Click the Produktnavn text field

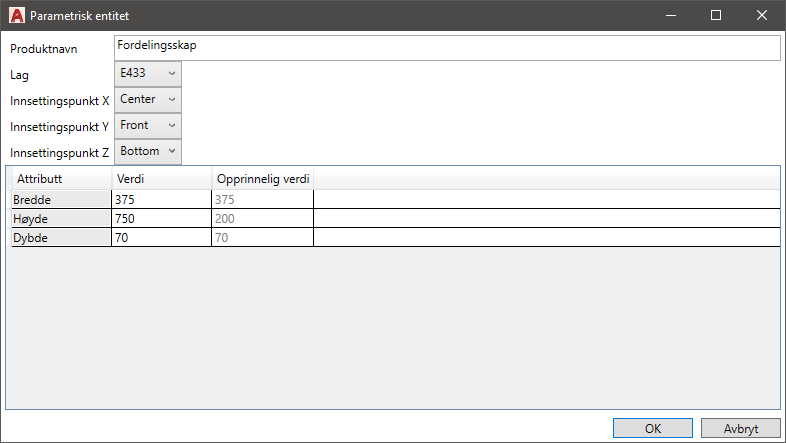tap(446, 48)
